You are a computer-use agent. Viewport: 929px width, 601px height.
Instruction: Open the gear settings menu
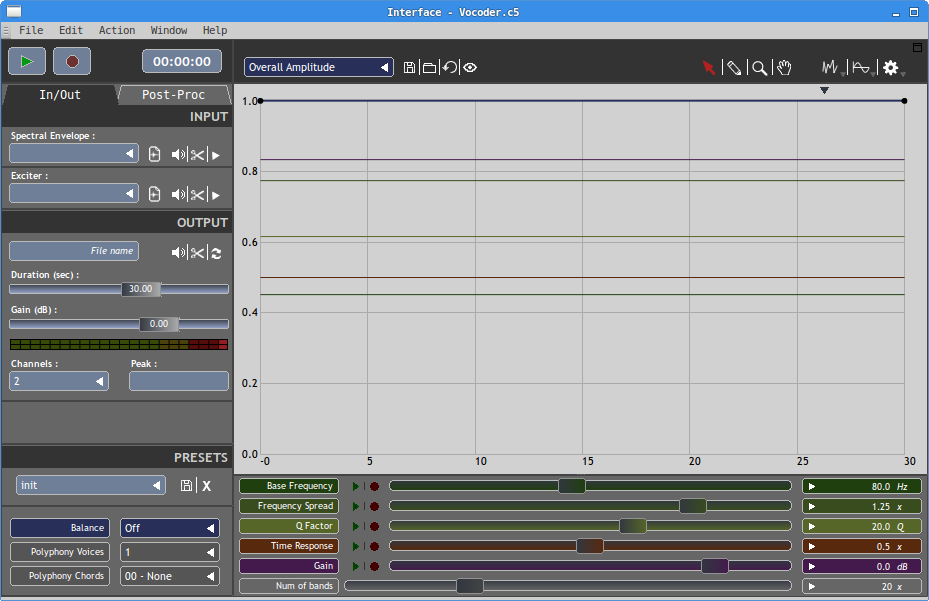click(891, 68)
